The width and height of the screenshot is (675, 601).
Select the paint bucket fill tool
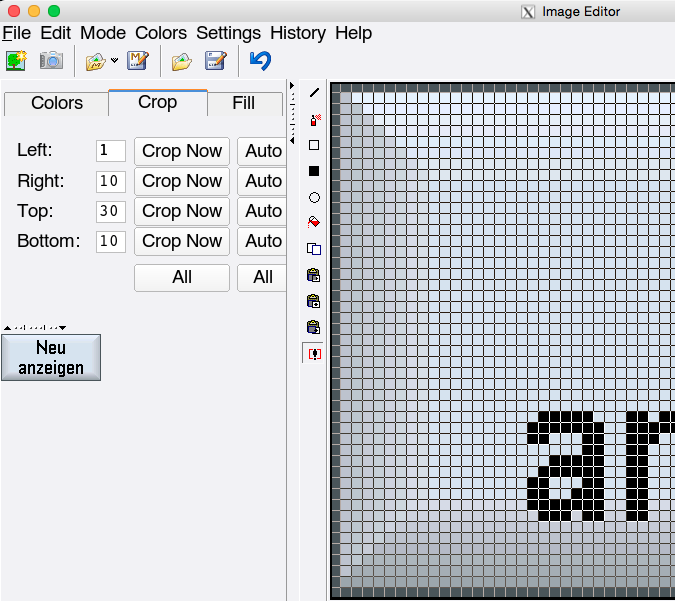(314, 222)
